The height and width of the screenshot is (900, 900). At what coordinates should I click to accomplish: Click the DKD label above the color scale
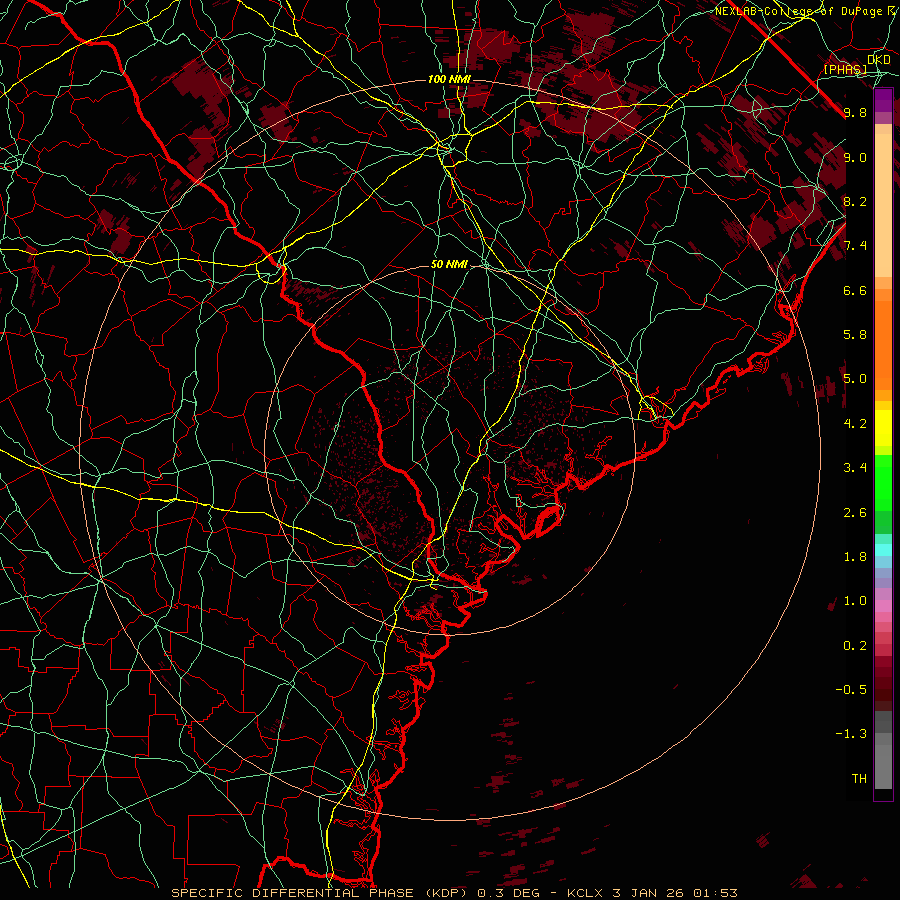click(x=879, y=60)
